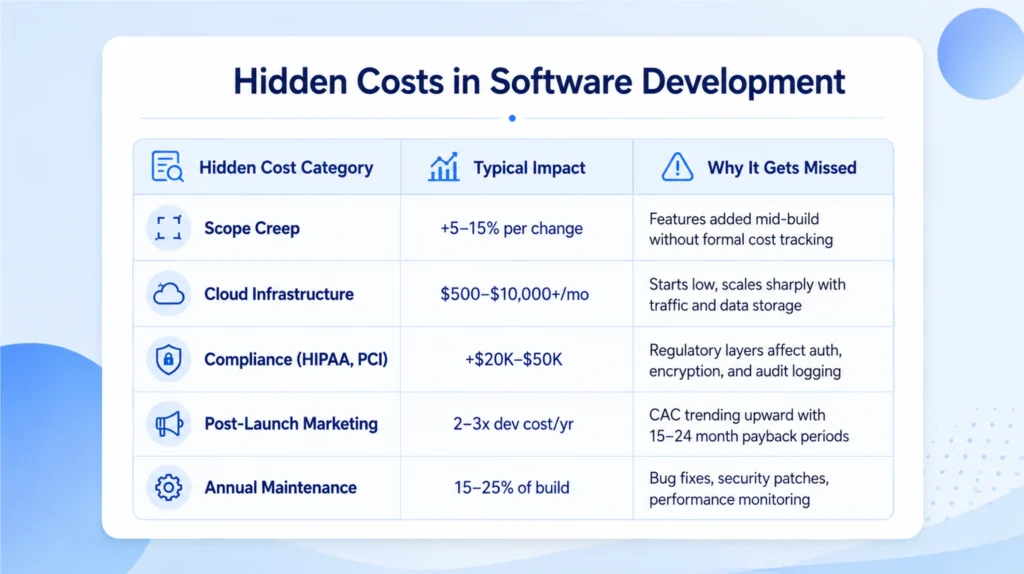Image resolution: width=1024 pixels, height=574 pixels.
Task: Click the 'Annual Maintenance' row label
Action: click(x=281, y=488)
